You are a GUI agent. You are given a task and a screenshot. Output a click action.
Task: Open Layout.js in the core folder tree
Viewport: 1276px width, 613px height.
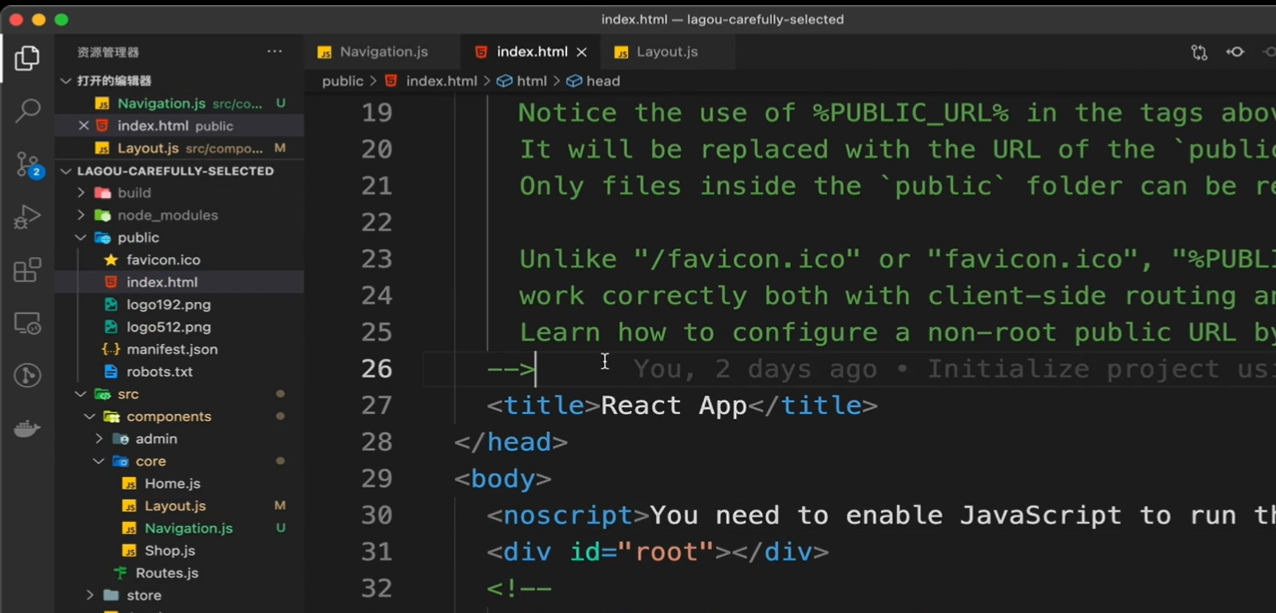click(x=175, y=506)
